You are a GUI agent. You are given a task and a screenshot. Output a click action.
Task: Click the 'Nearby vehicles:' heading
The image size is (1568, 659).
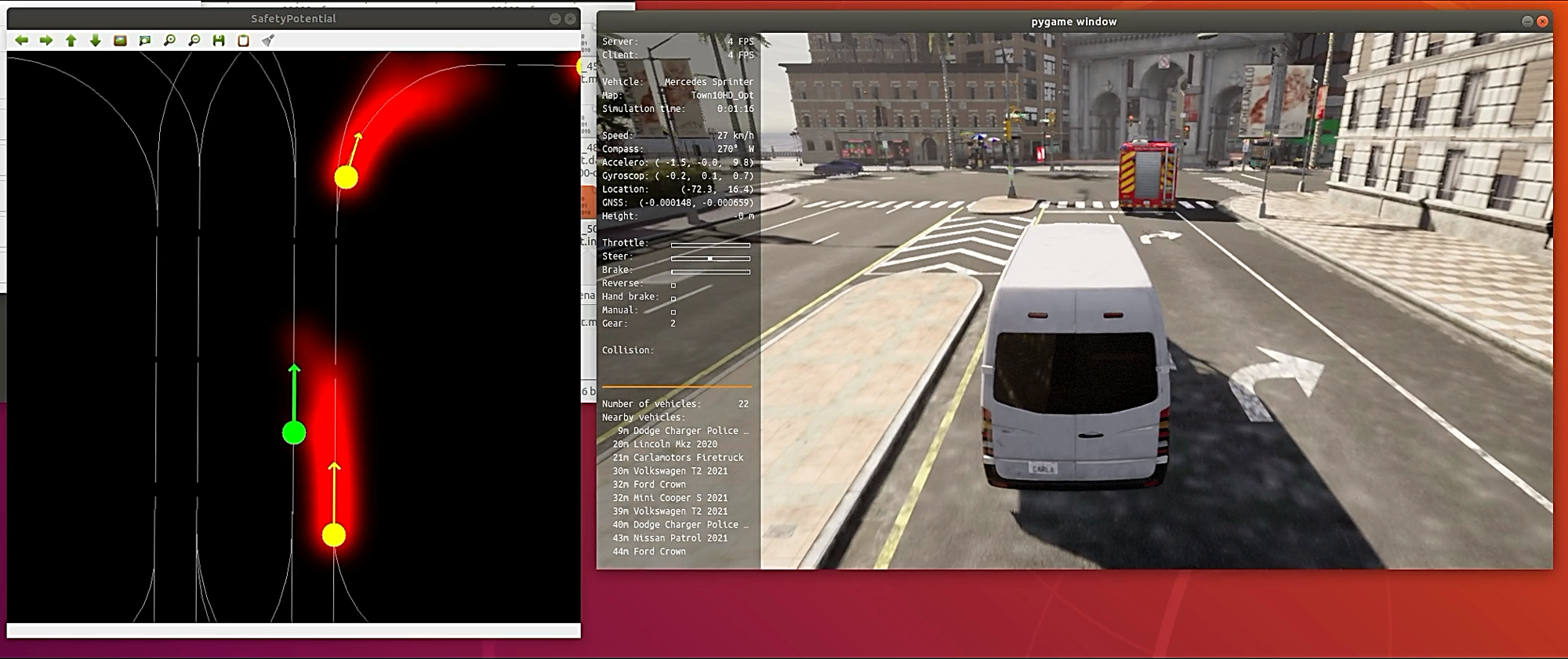[643, 418]
